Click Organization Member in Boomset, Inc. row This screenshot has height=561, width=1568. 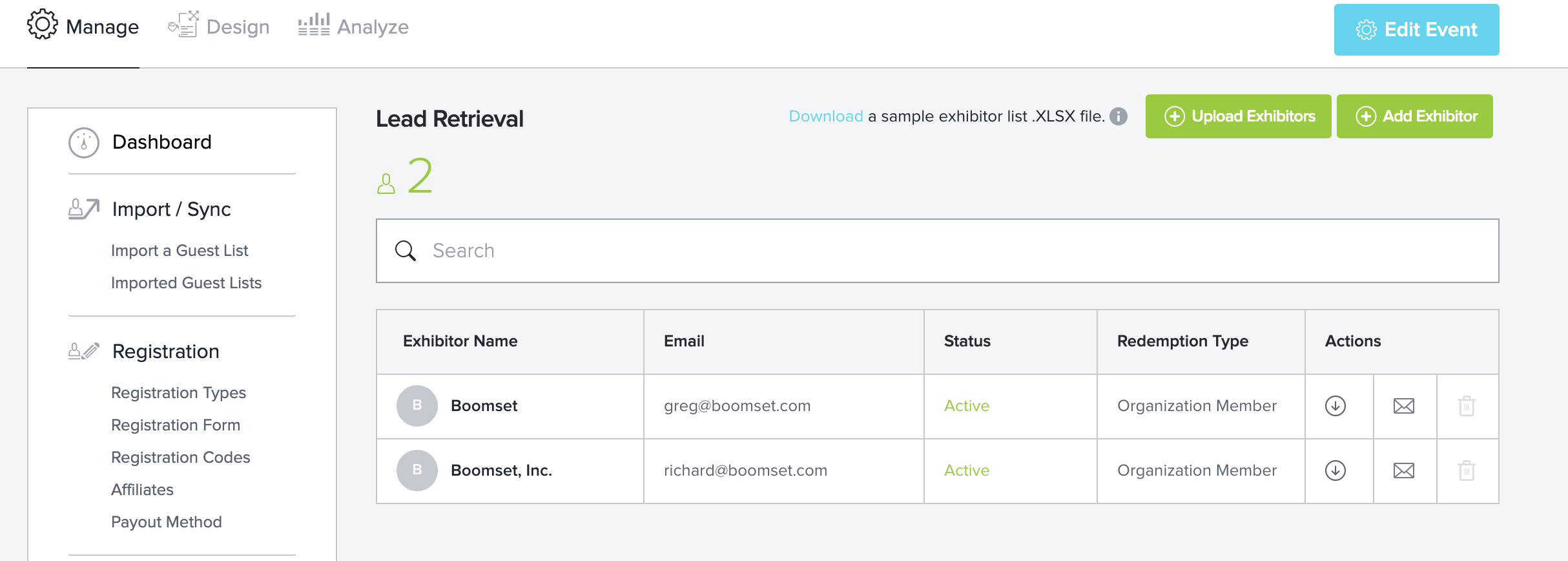tap(1197, 471)
